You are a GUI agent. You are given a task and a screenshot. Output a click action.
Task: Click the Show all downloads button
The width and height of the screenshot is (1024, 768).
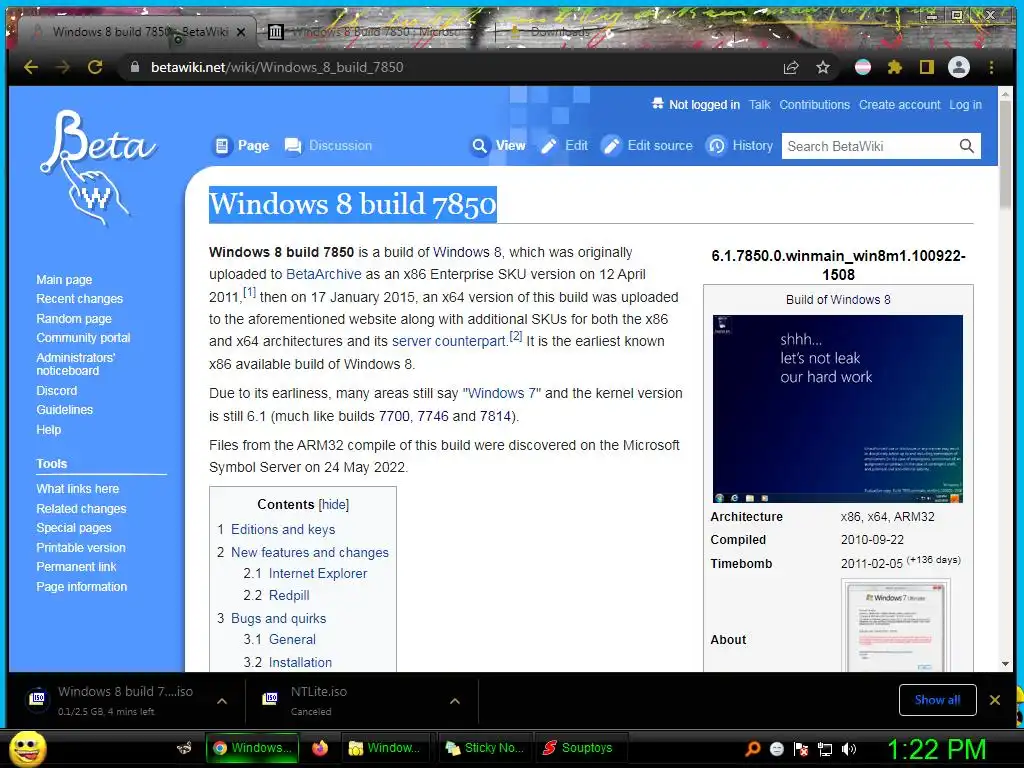pos(937,700)
